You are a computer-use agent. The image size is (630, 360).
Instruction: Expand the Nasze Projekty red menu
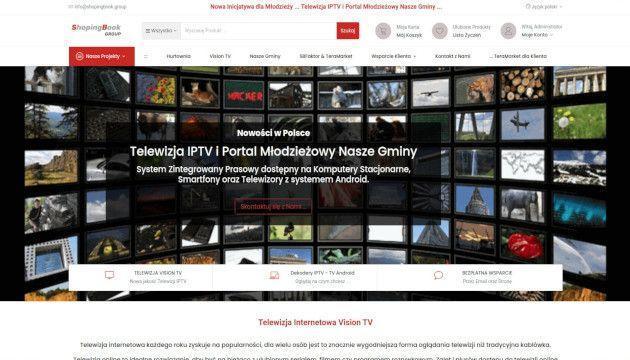(102, 56)
